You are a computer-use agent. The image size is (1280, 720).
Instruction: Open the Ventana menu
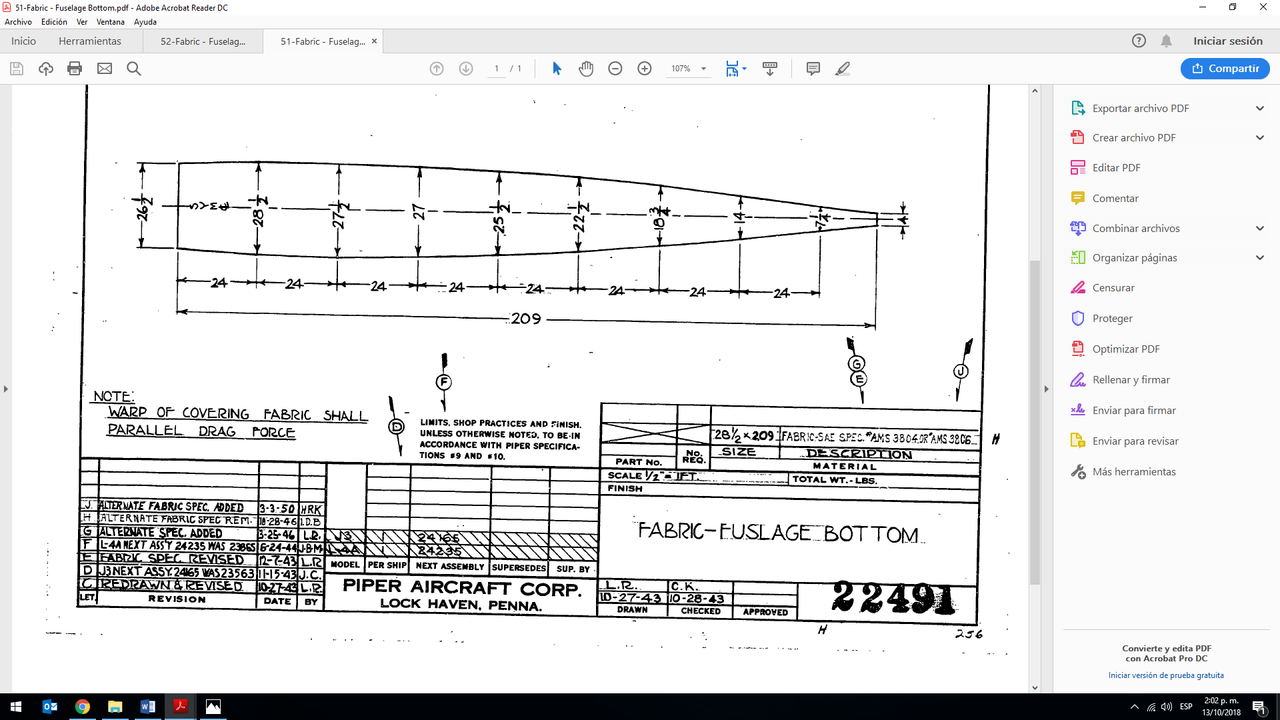point(111,21)
